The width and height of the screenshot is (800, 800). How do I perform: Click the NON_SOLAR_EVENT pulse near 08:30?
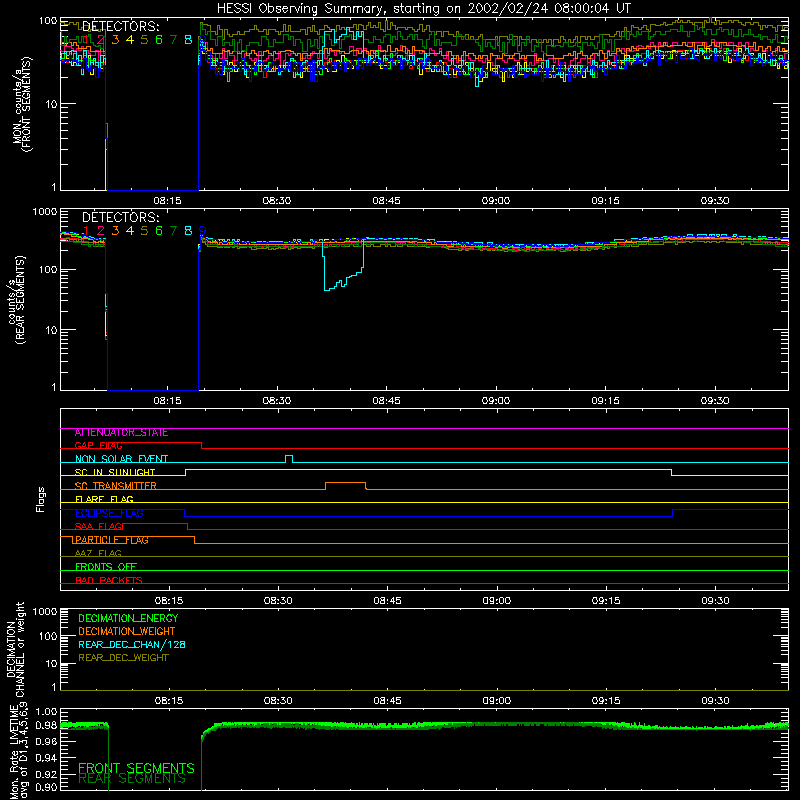pyautogui.click(x=289, y=459)
